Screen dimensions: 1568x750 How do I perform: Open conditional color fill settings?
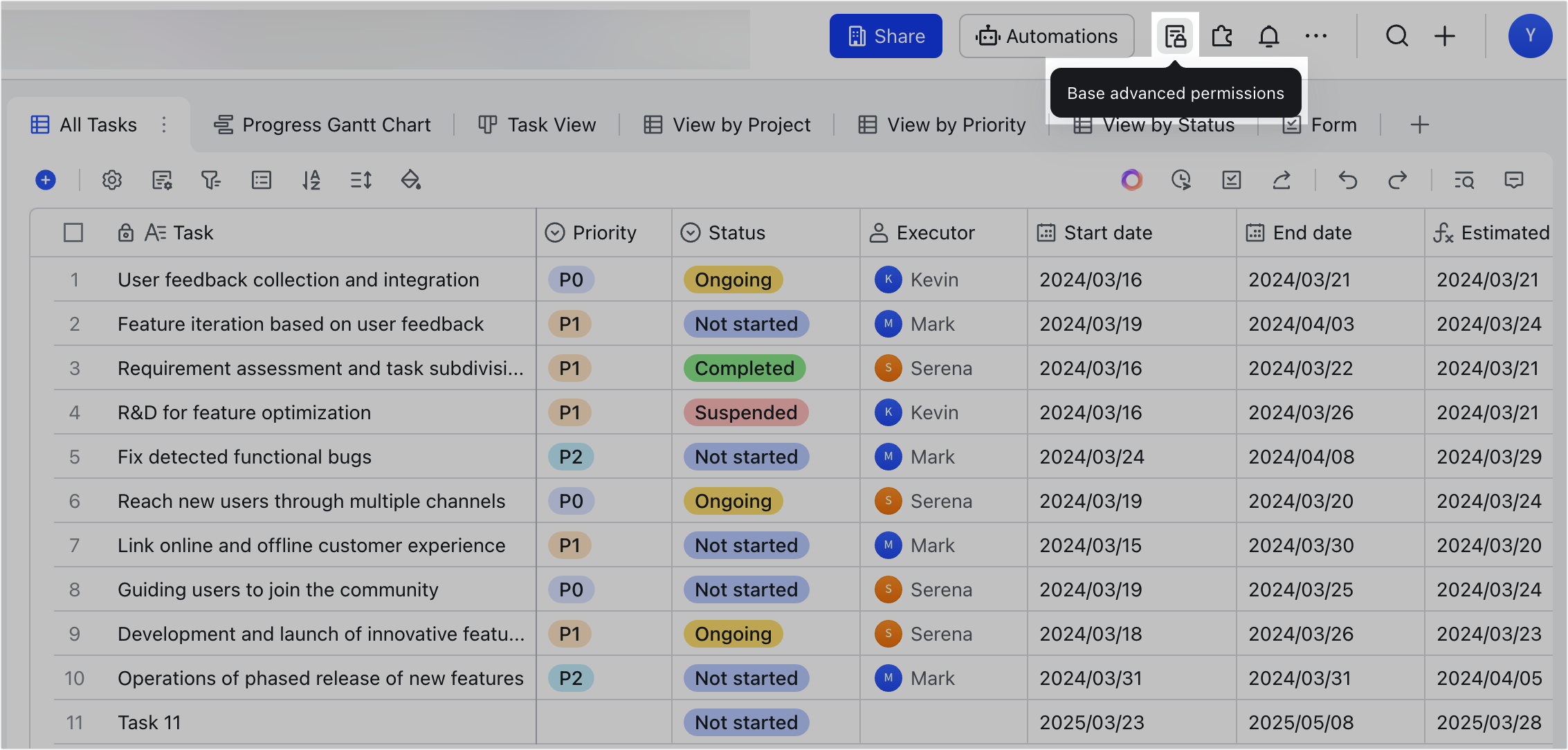[x=411, y=180]
